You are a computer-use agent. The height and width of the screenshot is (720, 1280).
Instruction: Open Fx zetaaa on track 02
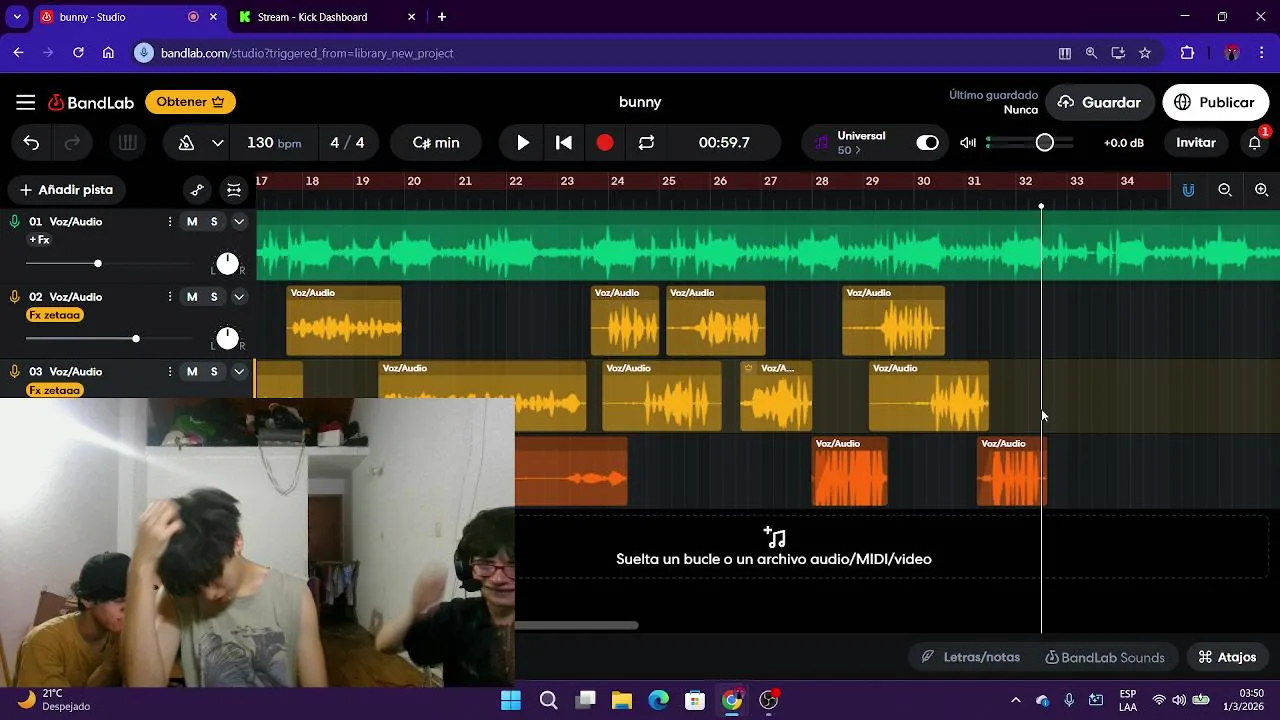click(55, 315)
